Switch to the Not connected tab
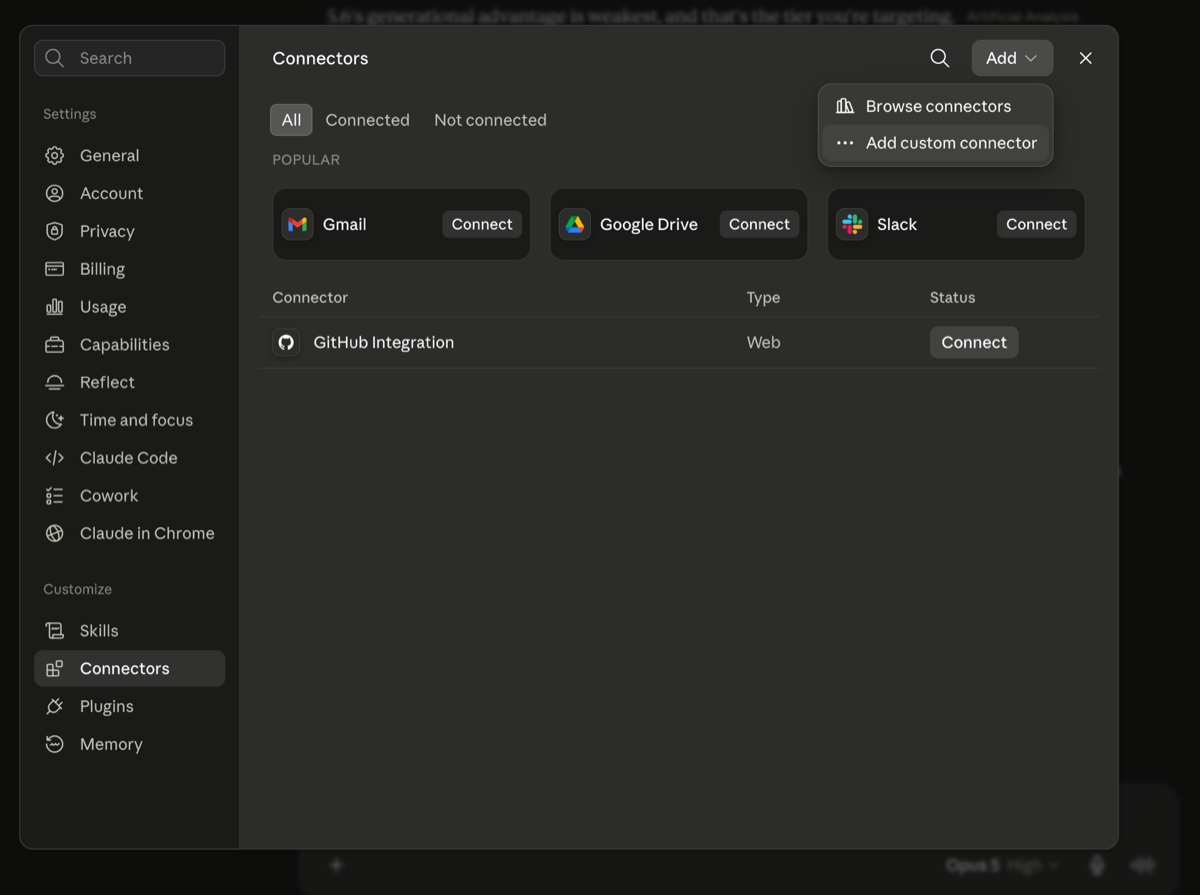 490,120
